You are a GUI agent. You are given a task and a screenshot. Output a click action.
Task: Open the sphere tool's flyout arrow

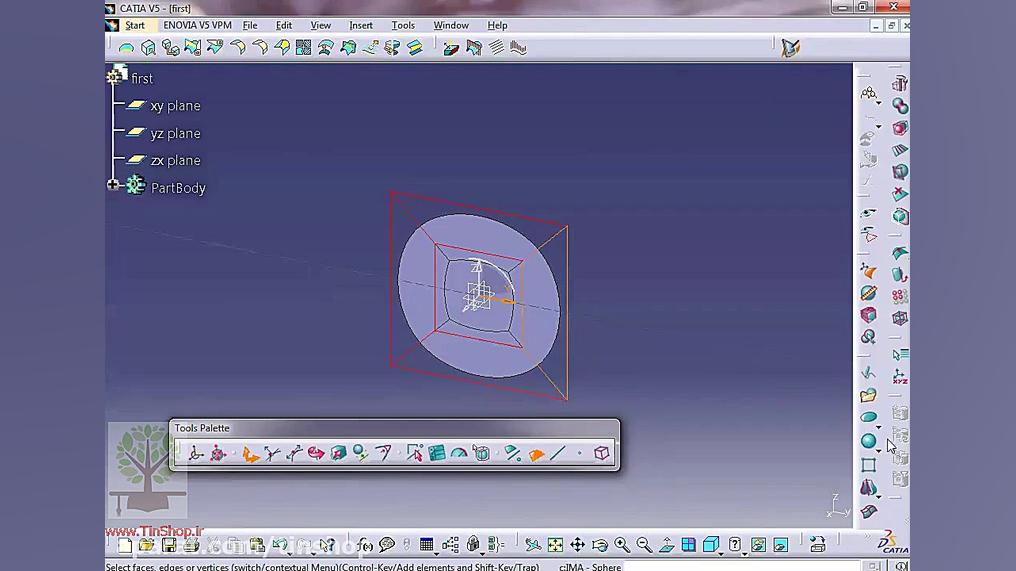click(879, 450)
